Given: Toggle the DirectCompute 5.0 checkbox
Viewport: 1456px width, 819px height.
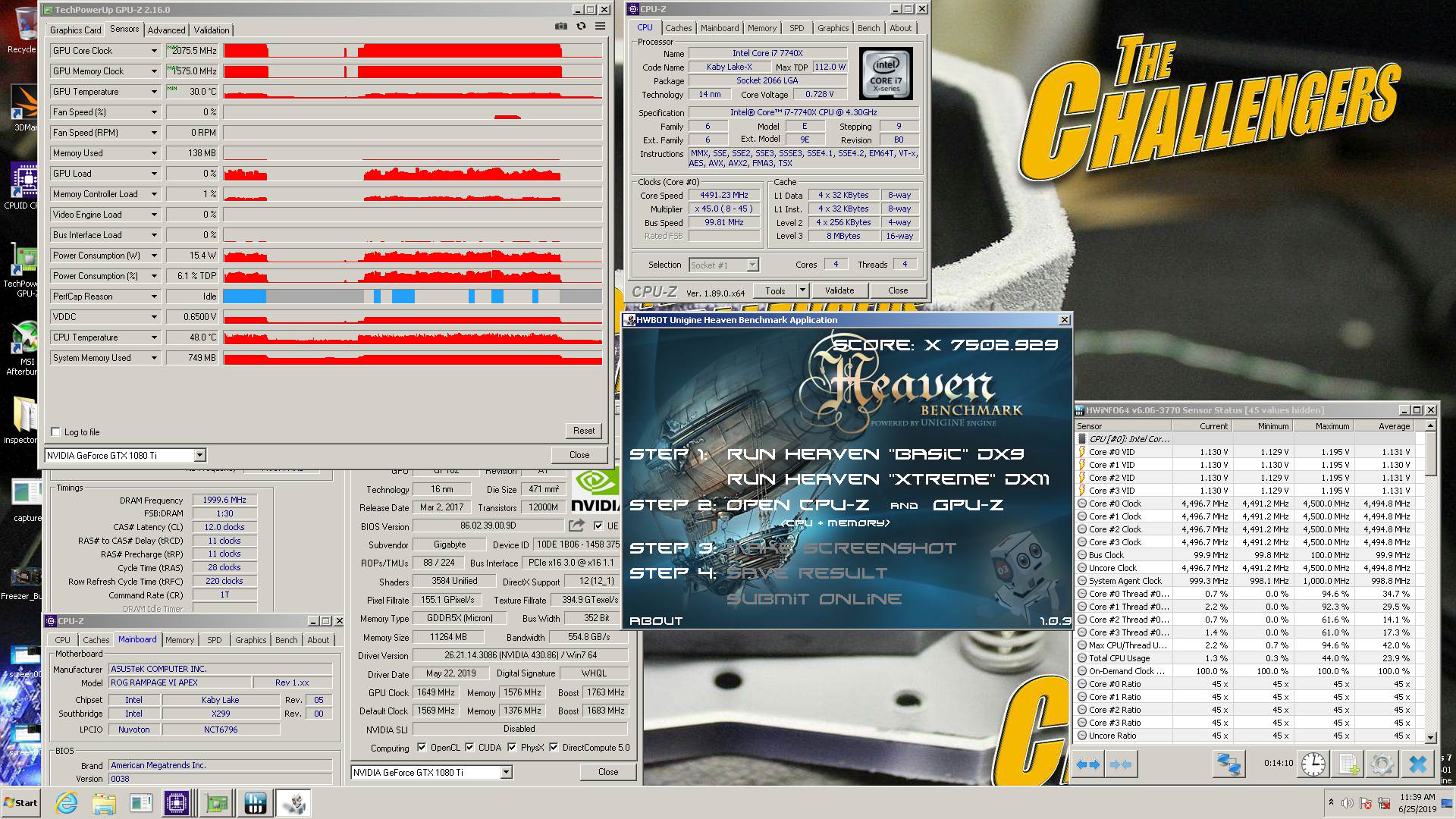Looking at the screenshot, I should pyautogui.click(x=554, y=747).
